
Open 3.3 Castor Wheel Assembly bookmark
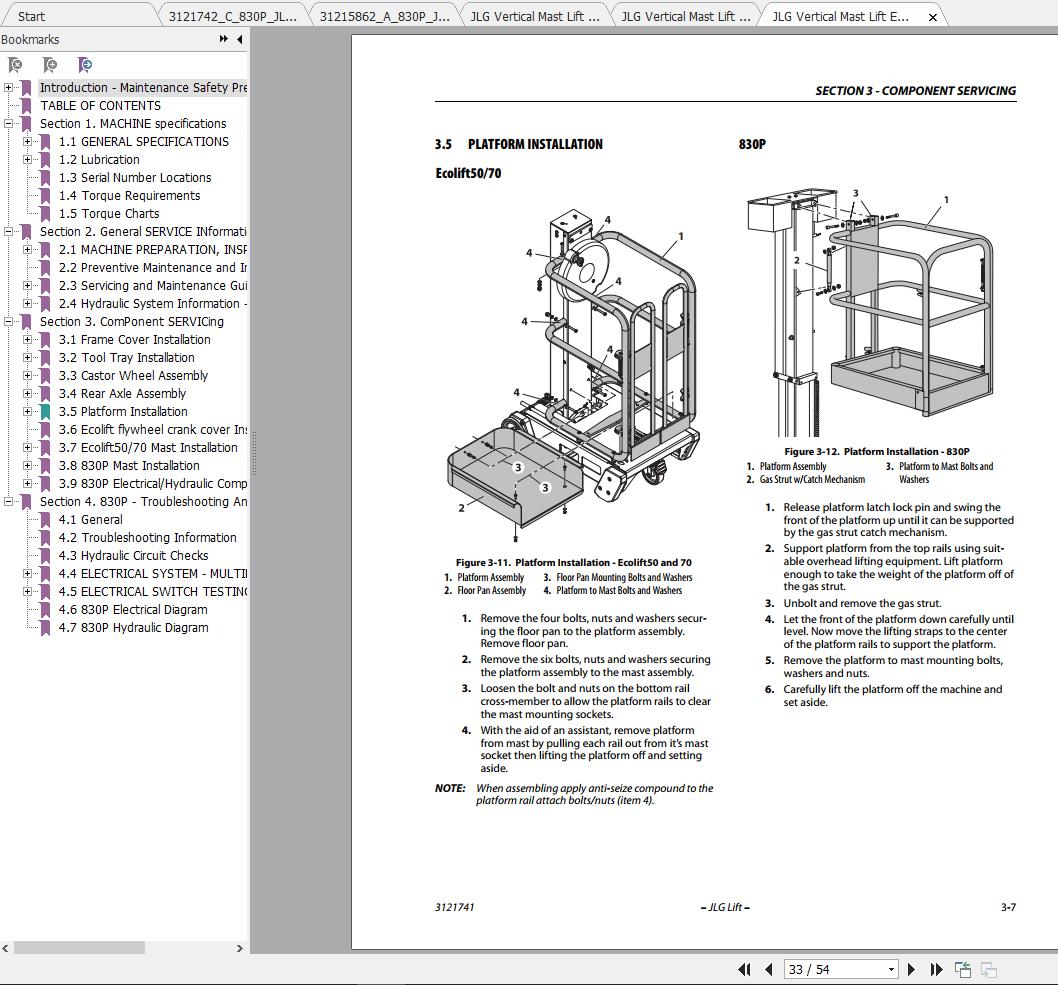click(x=133, y=376)
